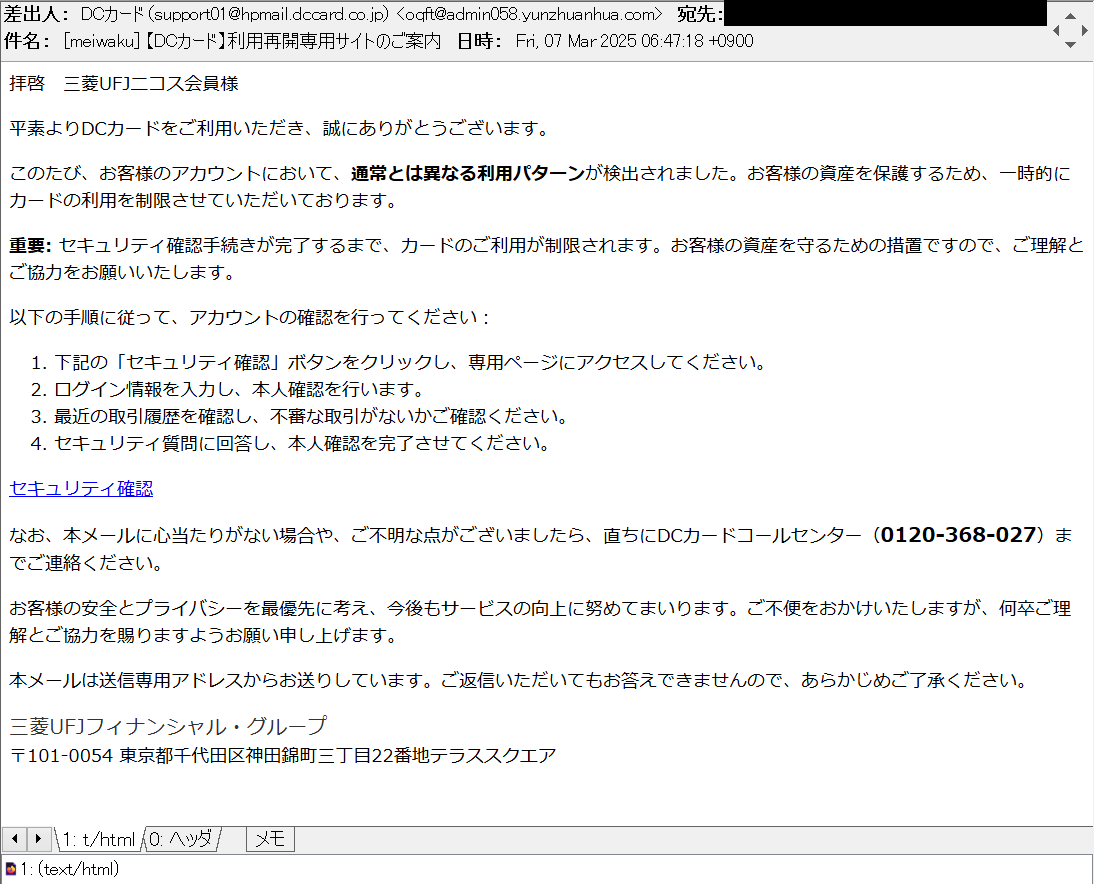Open the メモ tab

(x=270, y=839)
